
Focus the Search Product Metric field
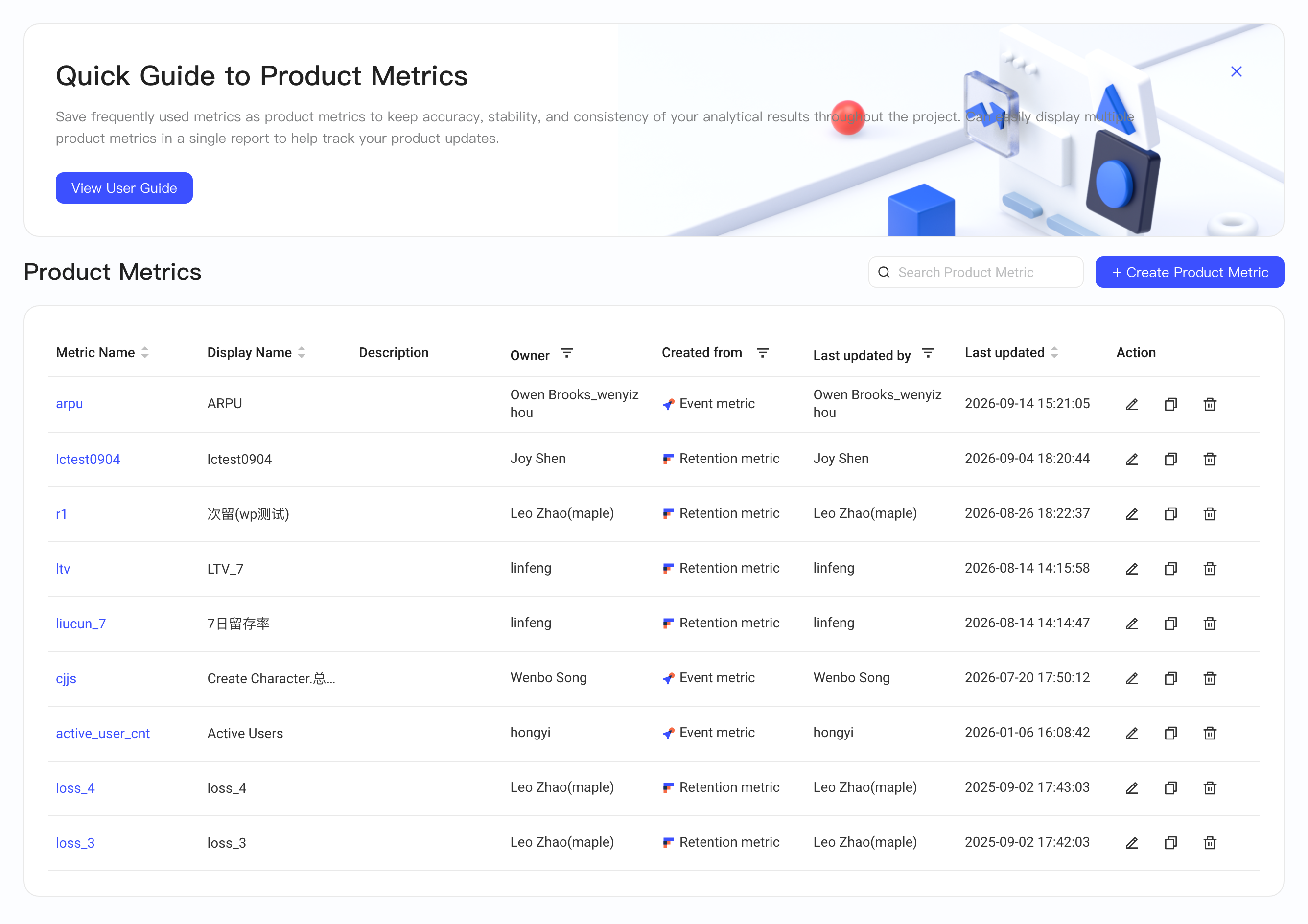[x=976, y=272]
